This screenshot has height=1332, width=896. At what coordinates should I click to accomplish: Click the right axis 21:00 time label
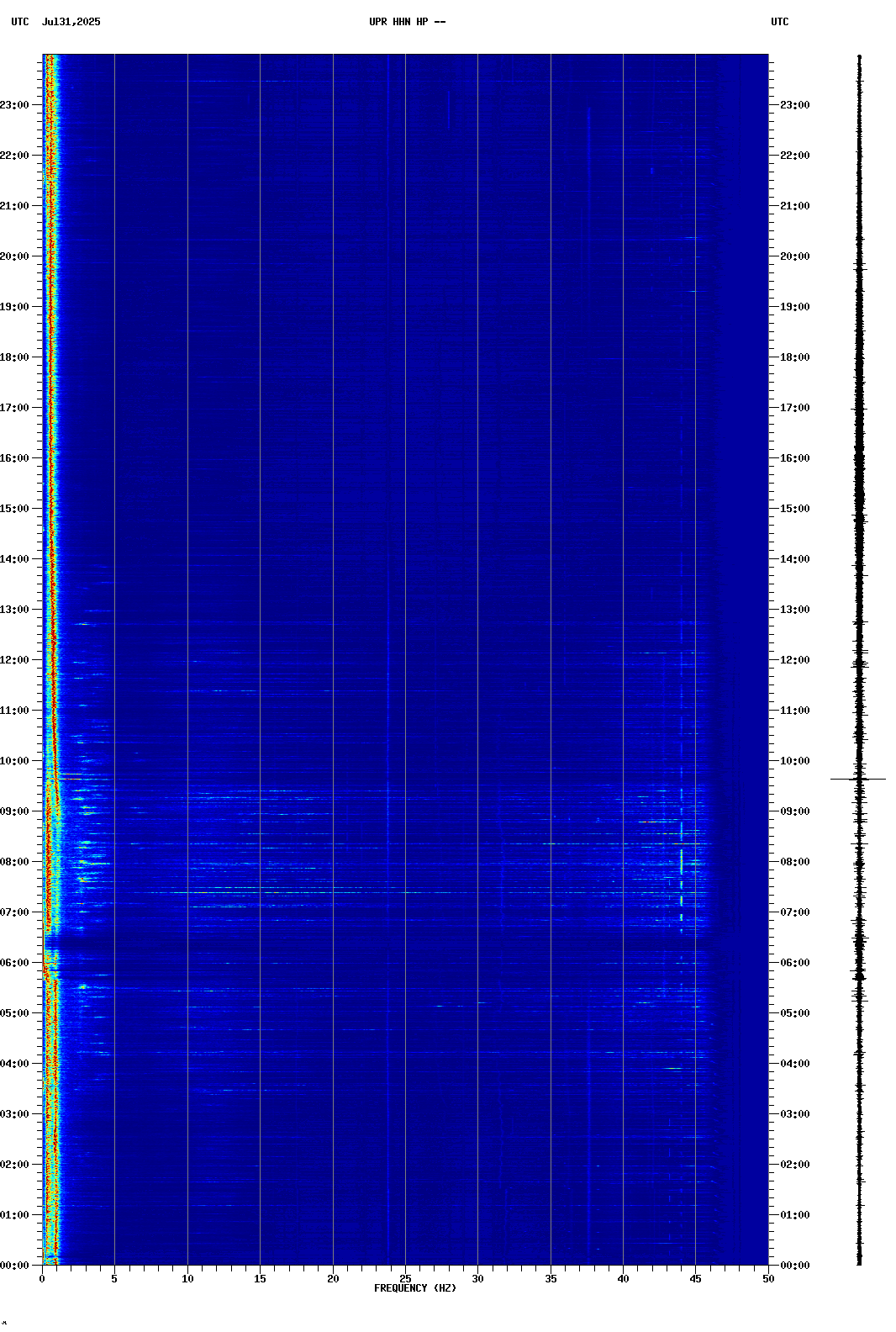[x=795, y=206]
